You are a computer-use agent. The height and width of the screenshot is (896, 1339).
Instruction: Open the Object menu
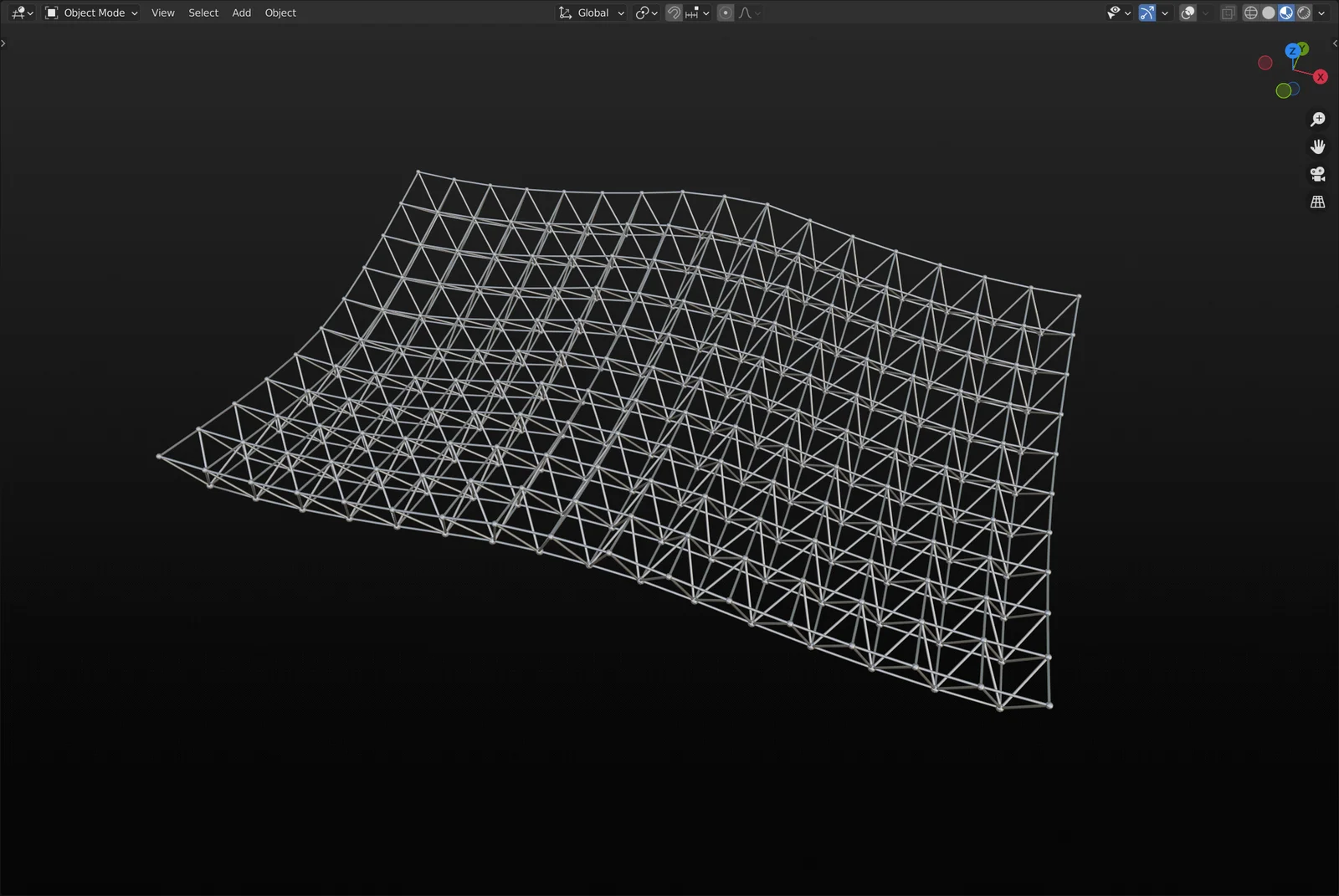[280, 13]
